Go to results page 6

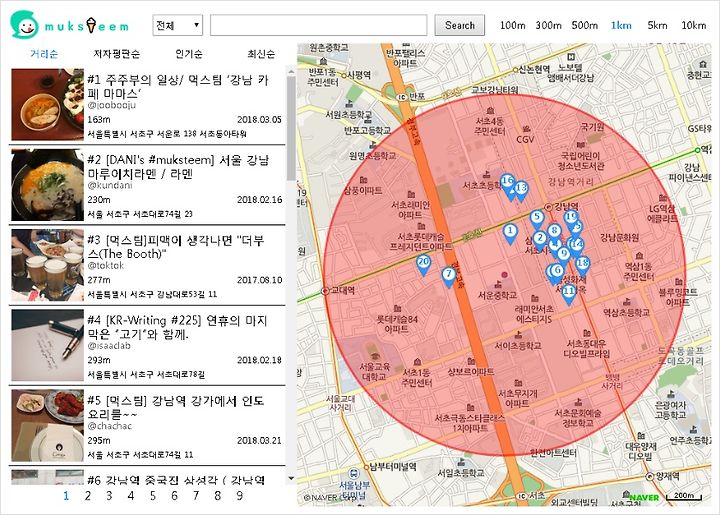[x=174, y=496]
